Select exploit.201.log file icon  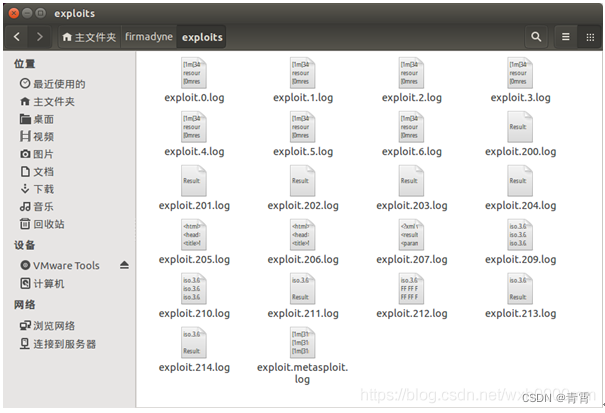(194, 181)
